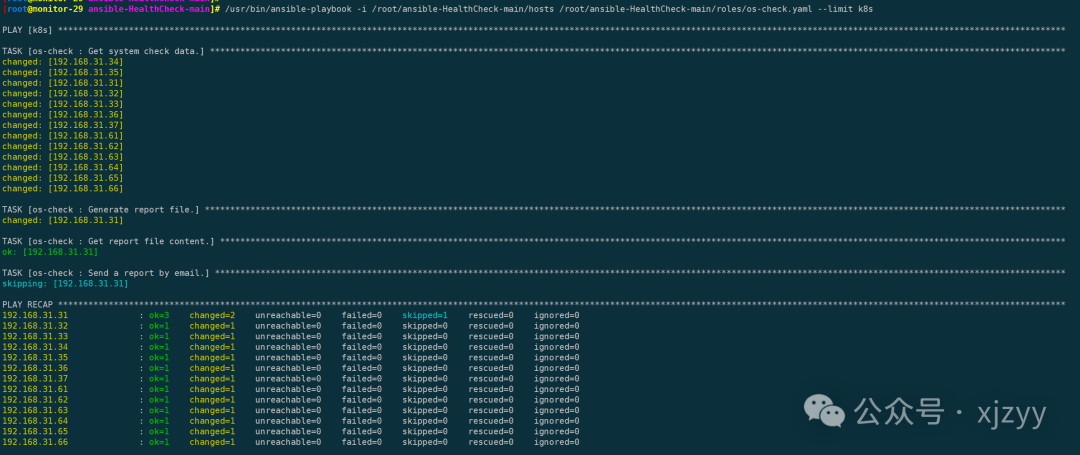Click the 'changed: [192.168.31.61]' output line
The width and height of the screenshot is (1080, 455).
click(63, 136)
